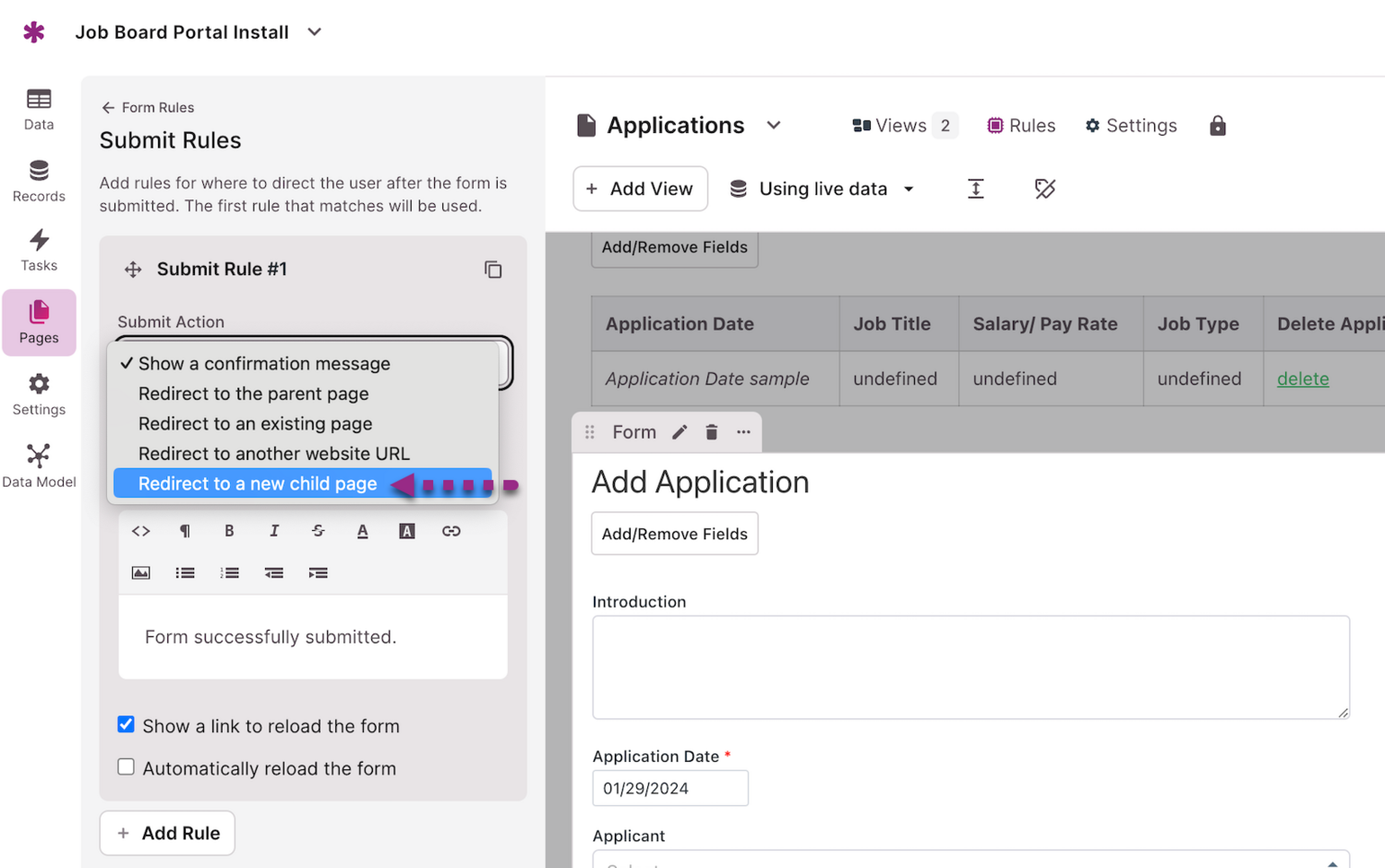Enable Automatically reload the form
1385x868 pixels.
pos(126,767)
